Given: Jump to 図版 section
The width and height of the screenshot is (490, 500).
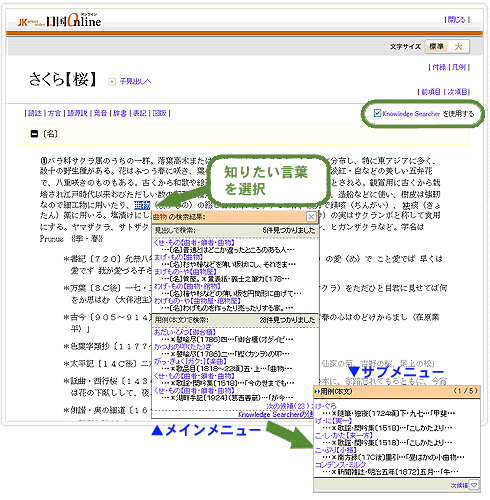Looking at the screenshot, I should click(x=159, y=113).
